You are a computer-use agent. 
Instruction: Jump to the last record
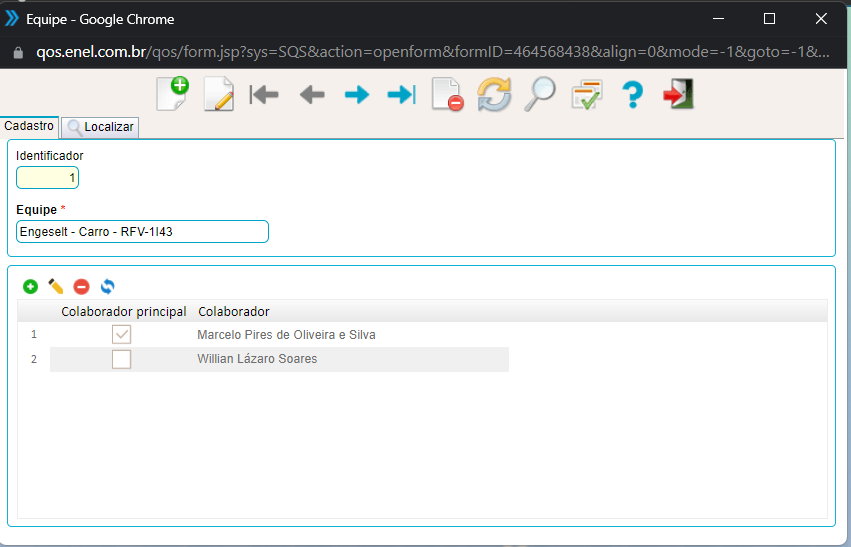click(401, 95)
